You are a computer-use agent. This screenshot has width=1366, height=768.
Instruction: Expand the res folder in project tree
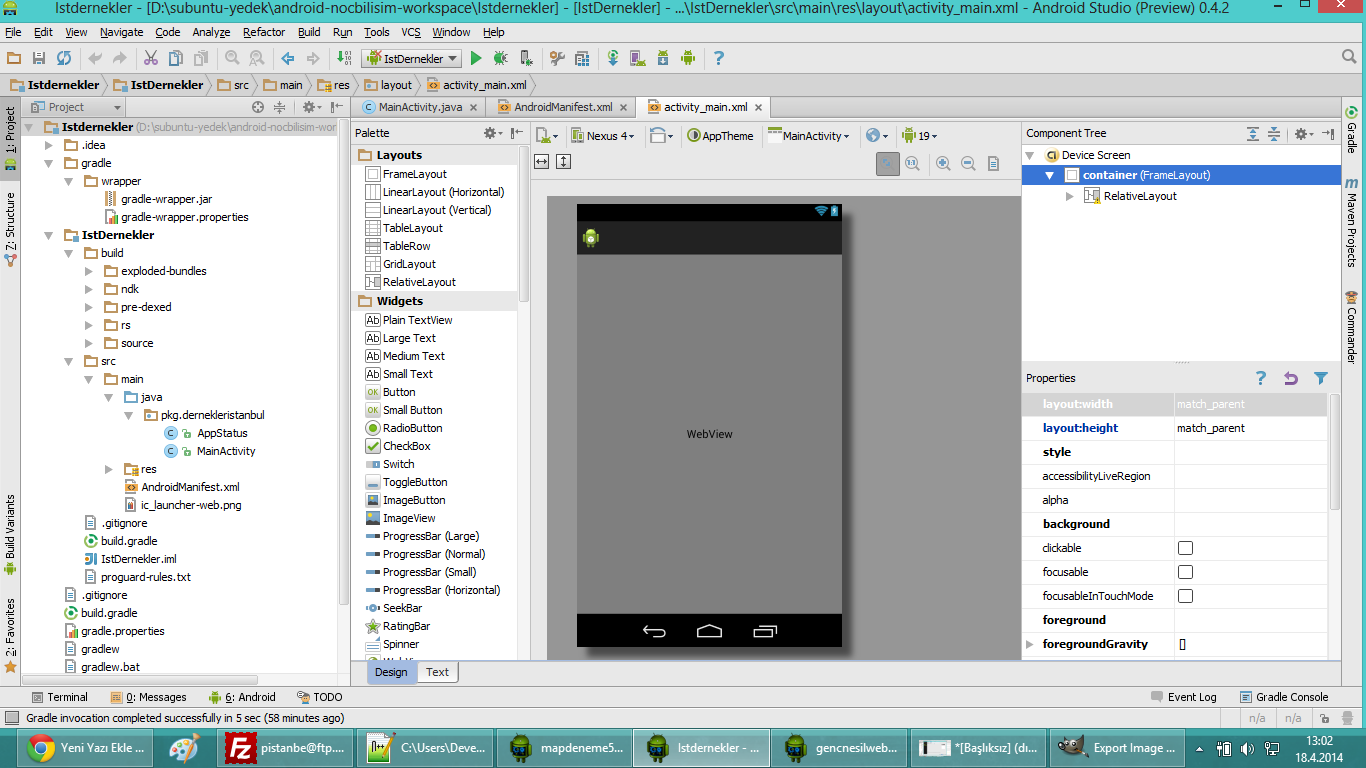pyautogui.click(x=109, y=469)
